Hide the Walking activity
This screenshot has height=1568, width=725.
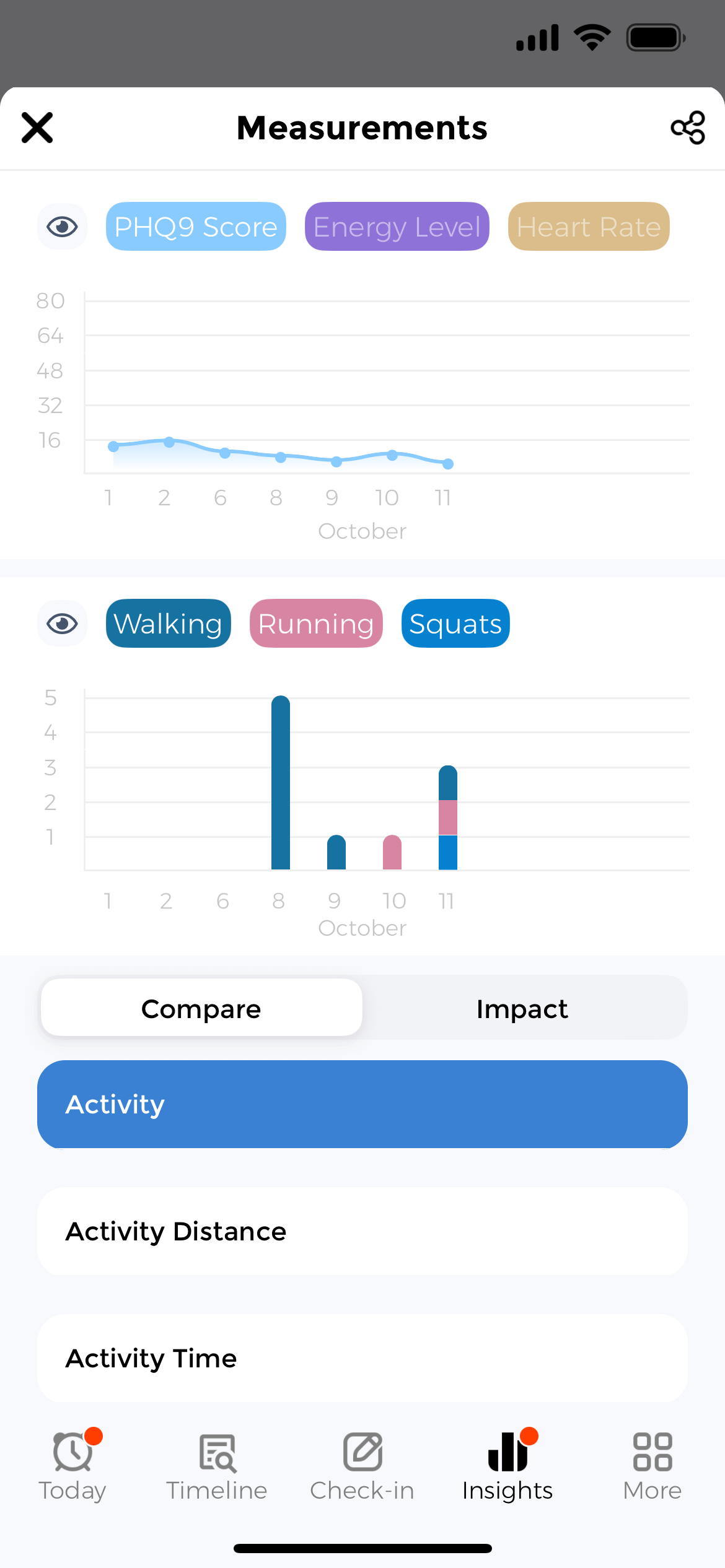[x=168, y=623]
